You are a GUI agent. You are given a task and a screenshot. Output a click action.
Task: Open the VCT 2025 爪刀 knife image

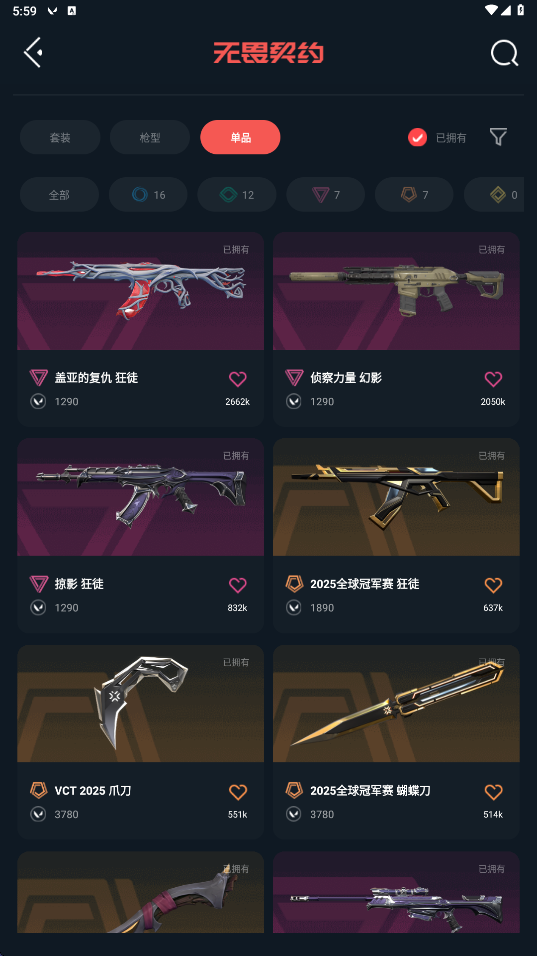pos(140,704)
